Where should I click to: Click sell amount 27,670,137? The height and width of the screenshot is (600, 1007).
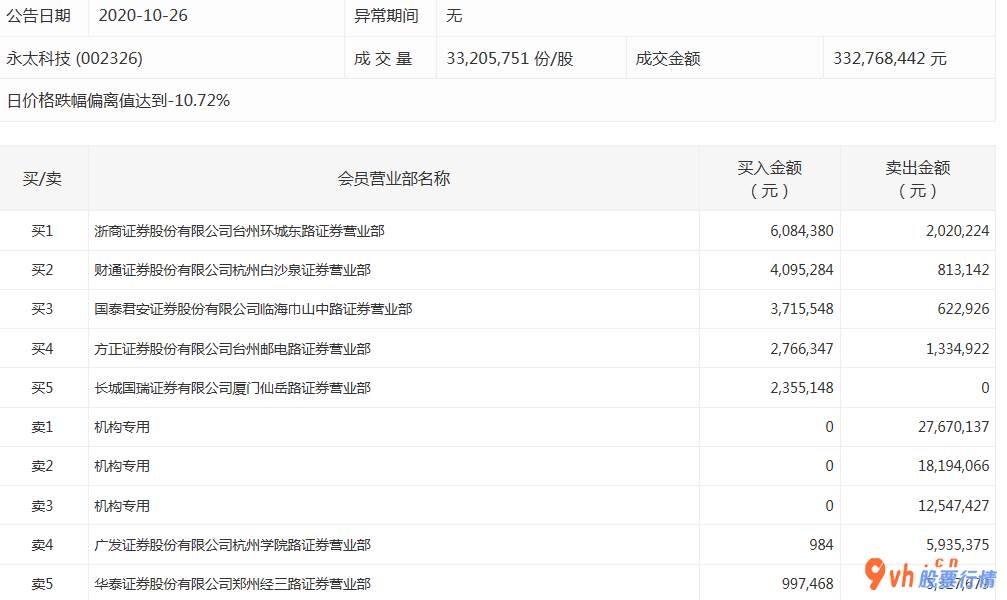(x=954, y=427)
